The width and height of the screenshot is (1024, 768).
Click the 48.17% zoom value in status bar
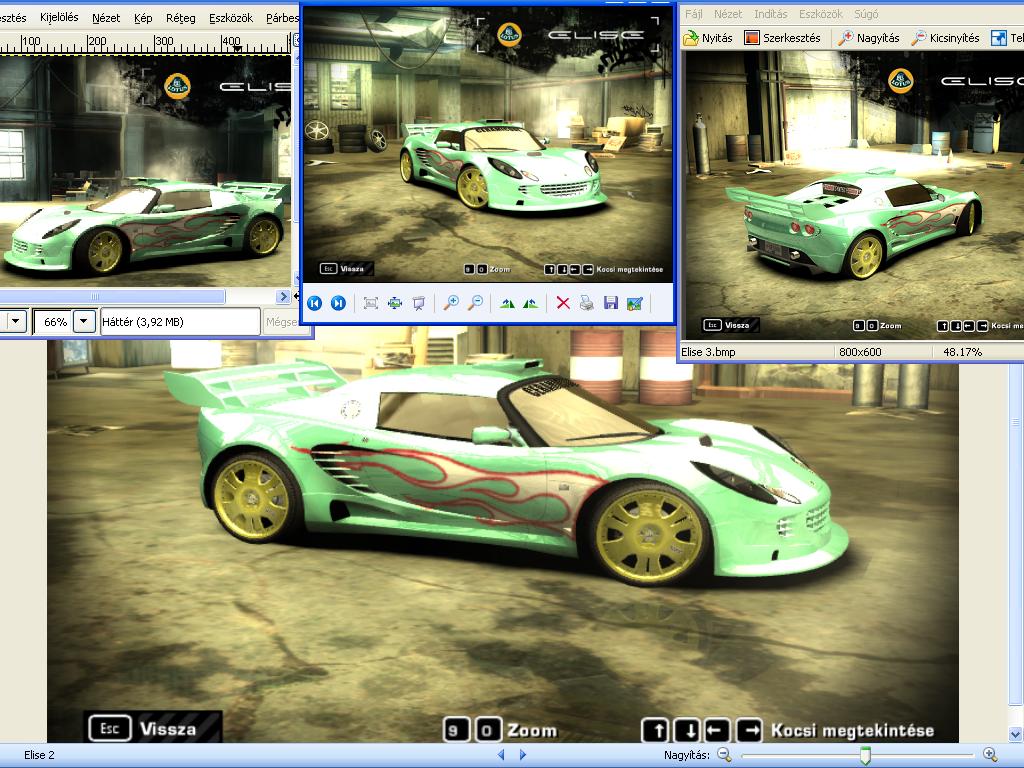[x=962, y=352]
